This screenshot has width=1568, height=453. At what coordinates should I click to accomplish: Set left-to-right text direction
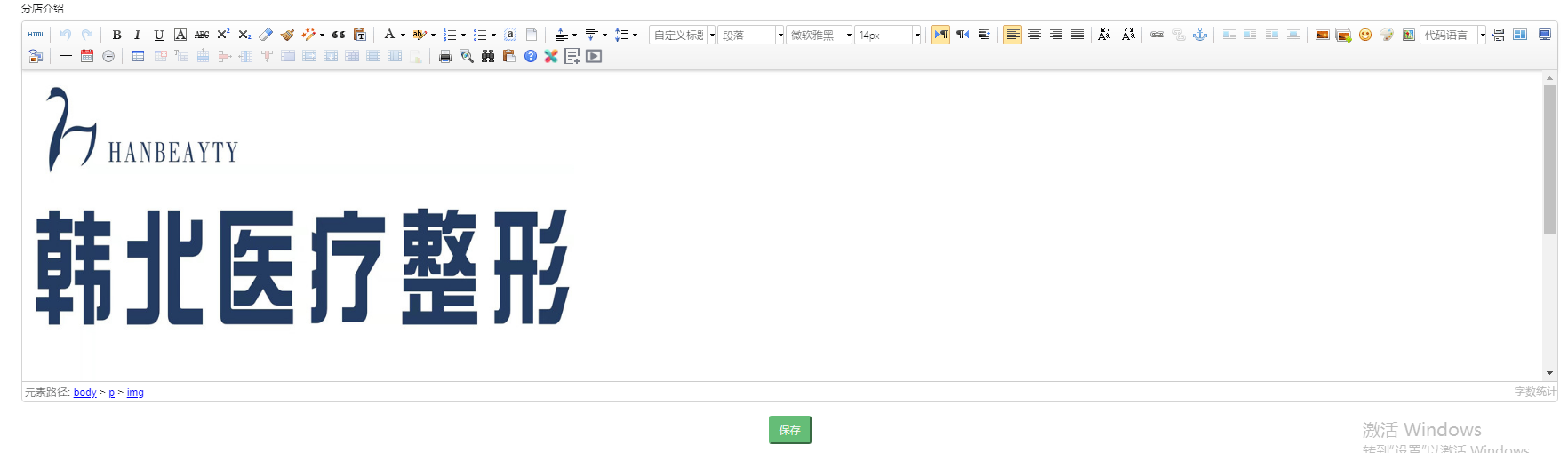point(940,35)
